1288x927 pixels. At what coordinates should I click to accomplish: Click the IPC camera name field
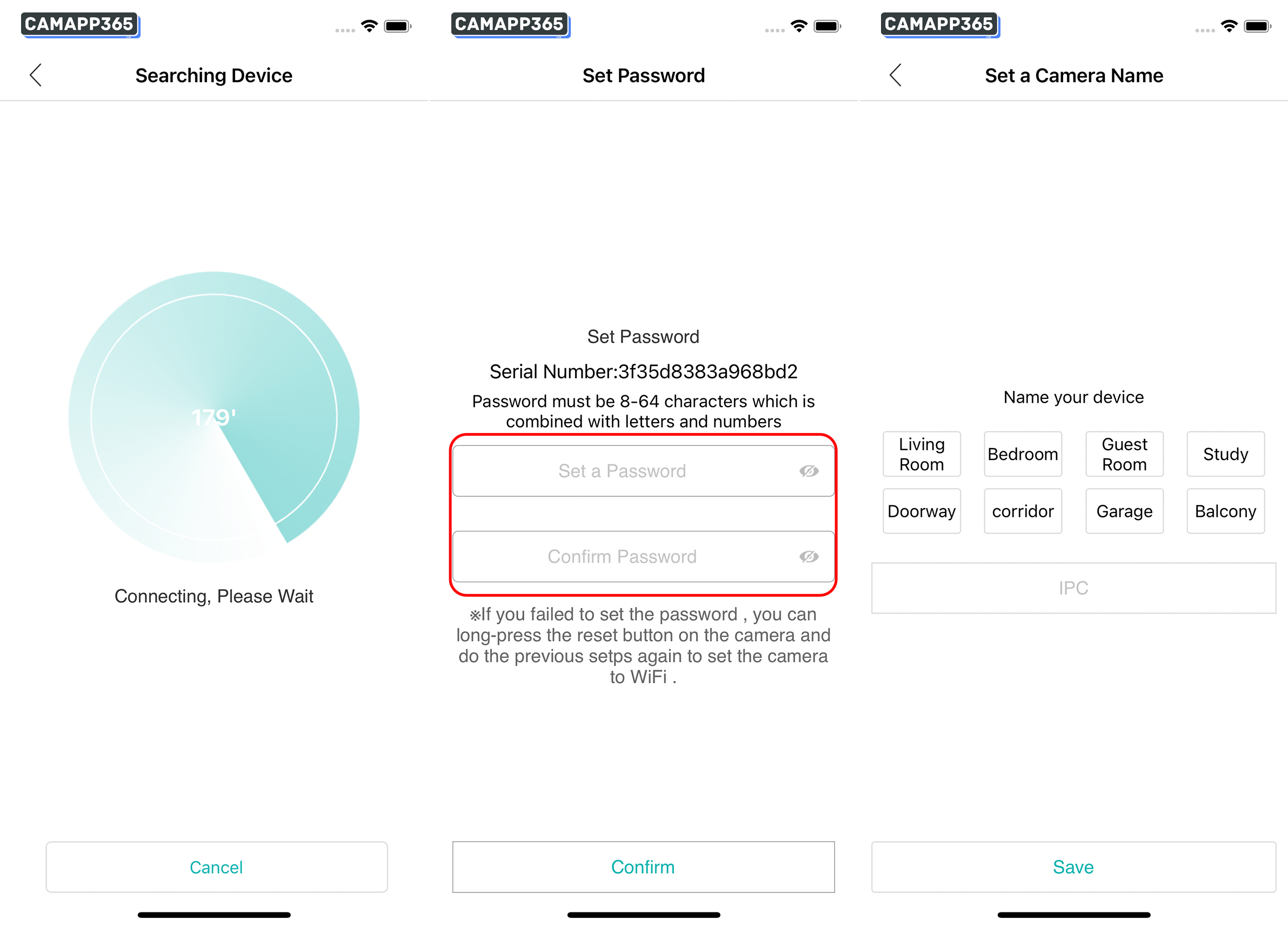click(1073, 588)
